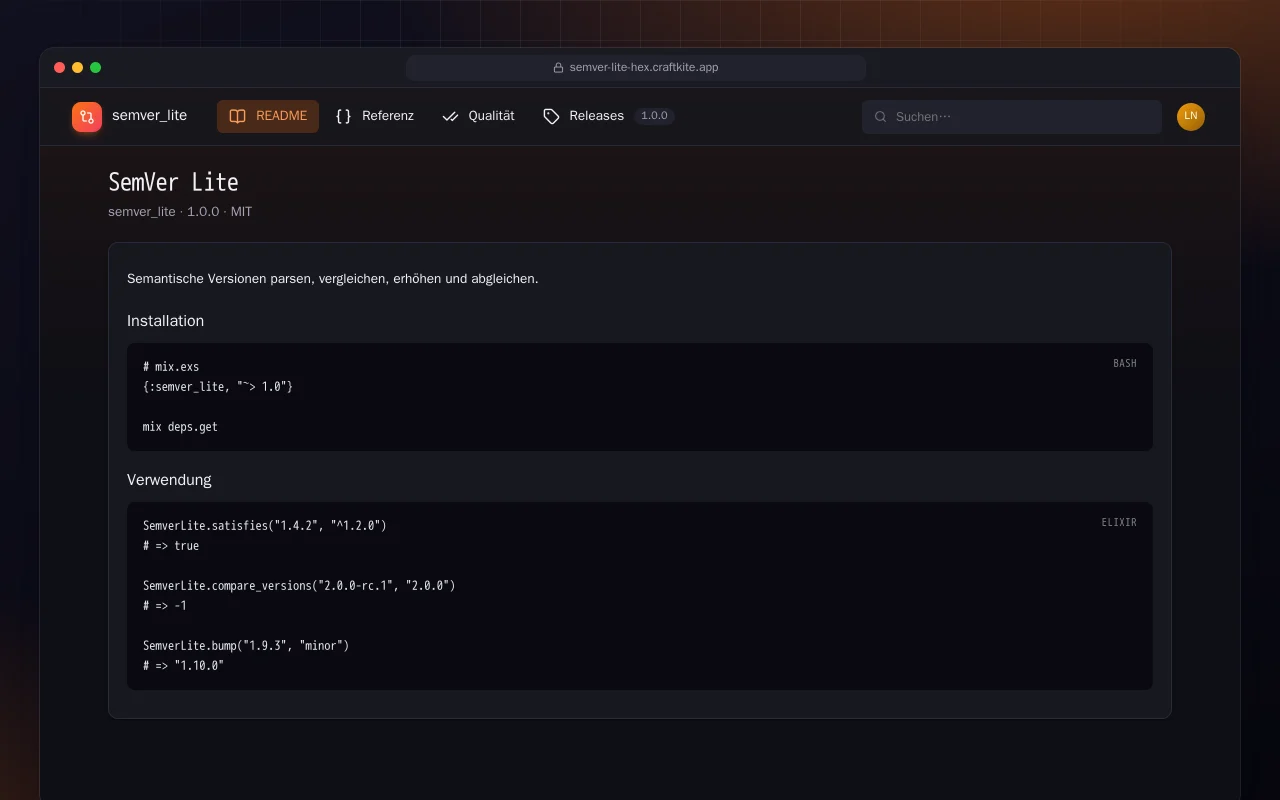The width and height of the screenshot is (1280, 800).
Task: Click the Releases tag icon
Action: pyautogui.click(x=551, y=116)
